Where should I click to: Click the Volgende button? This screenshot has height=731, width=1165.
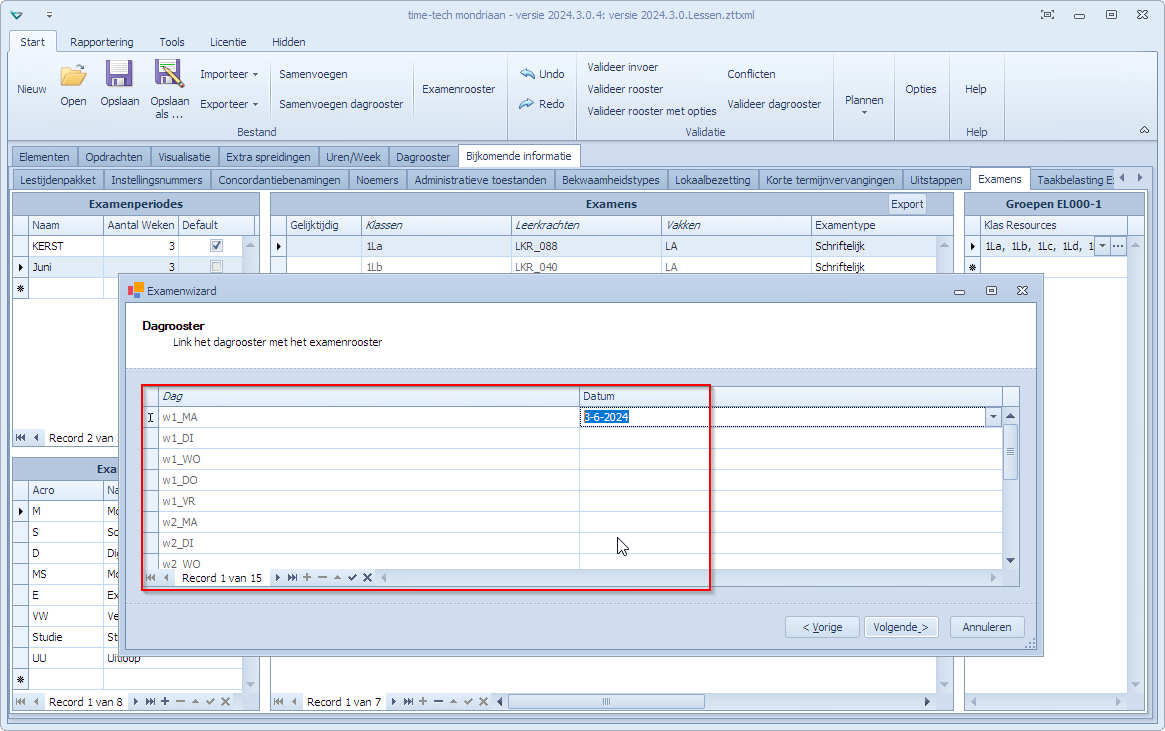pos(900,627)
